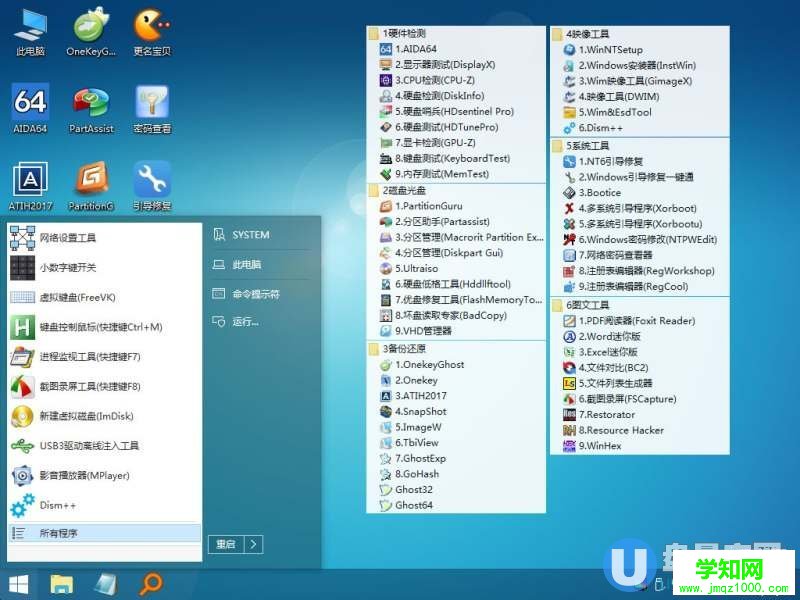This screenshot has height=600, width=800.
Task: Click the 进程监视工具 icon in start menu
Action: (22, 357)
